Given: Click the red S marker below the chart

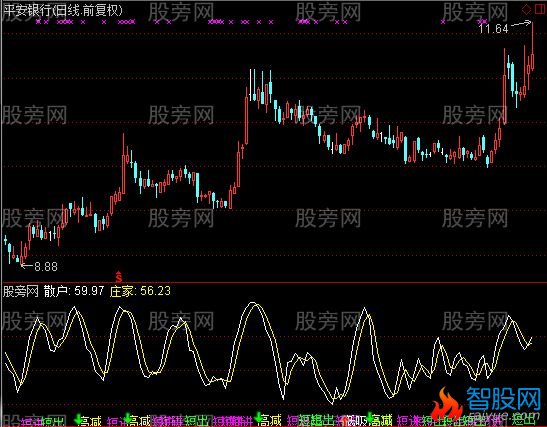Looking at the screenshot, I should coord(119,276).
